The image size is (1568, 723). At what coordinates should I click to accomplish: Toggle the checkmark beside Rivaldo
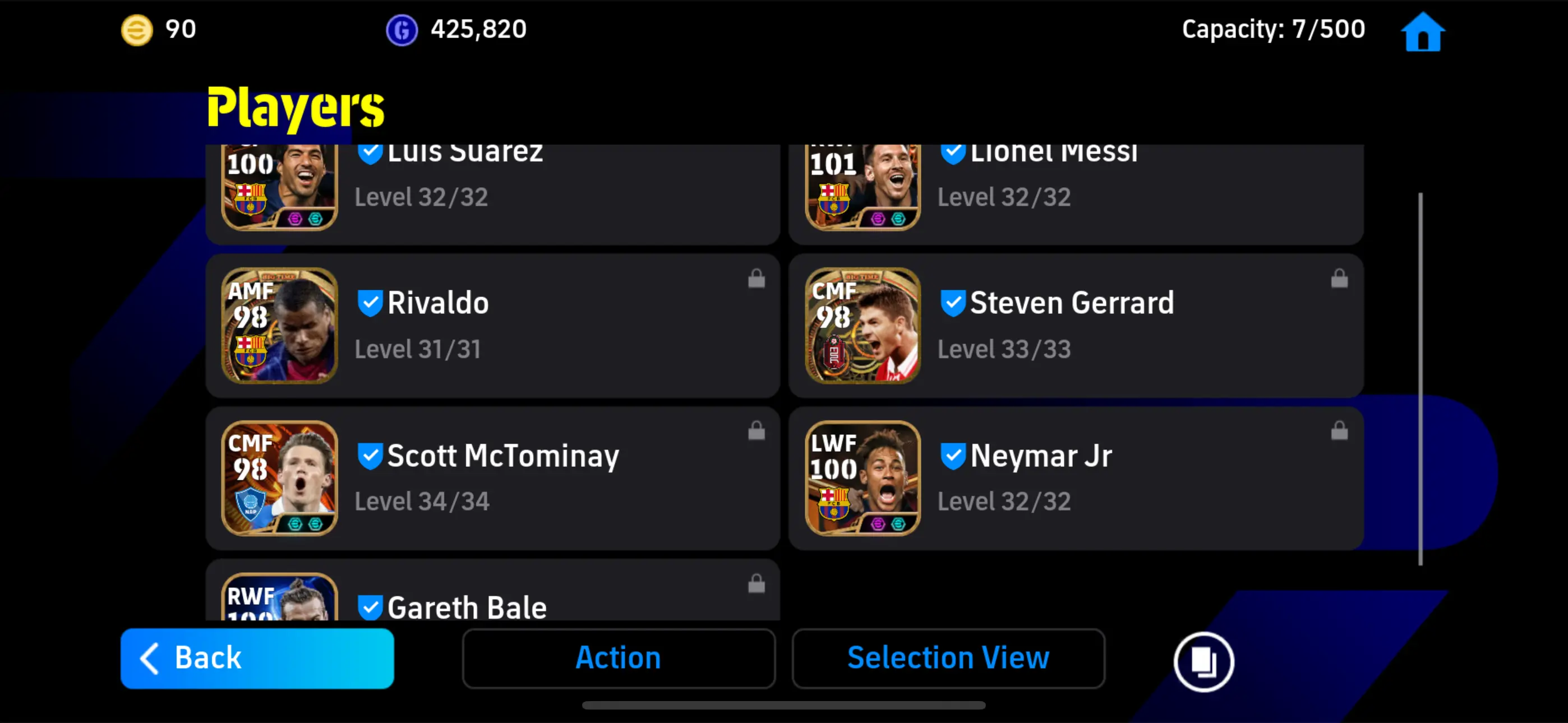370,303
